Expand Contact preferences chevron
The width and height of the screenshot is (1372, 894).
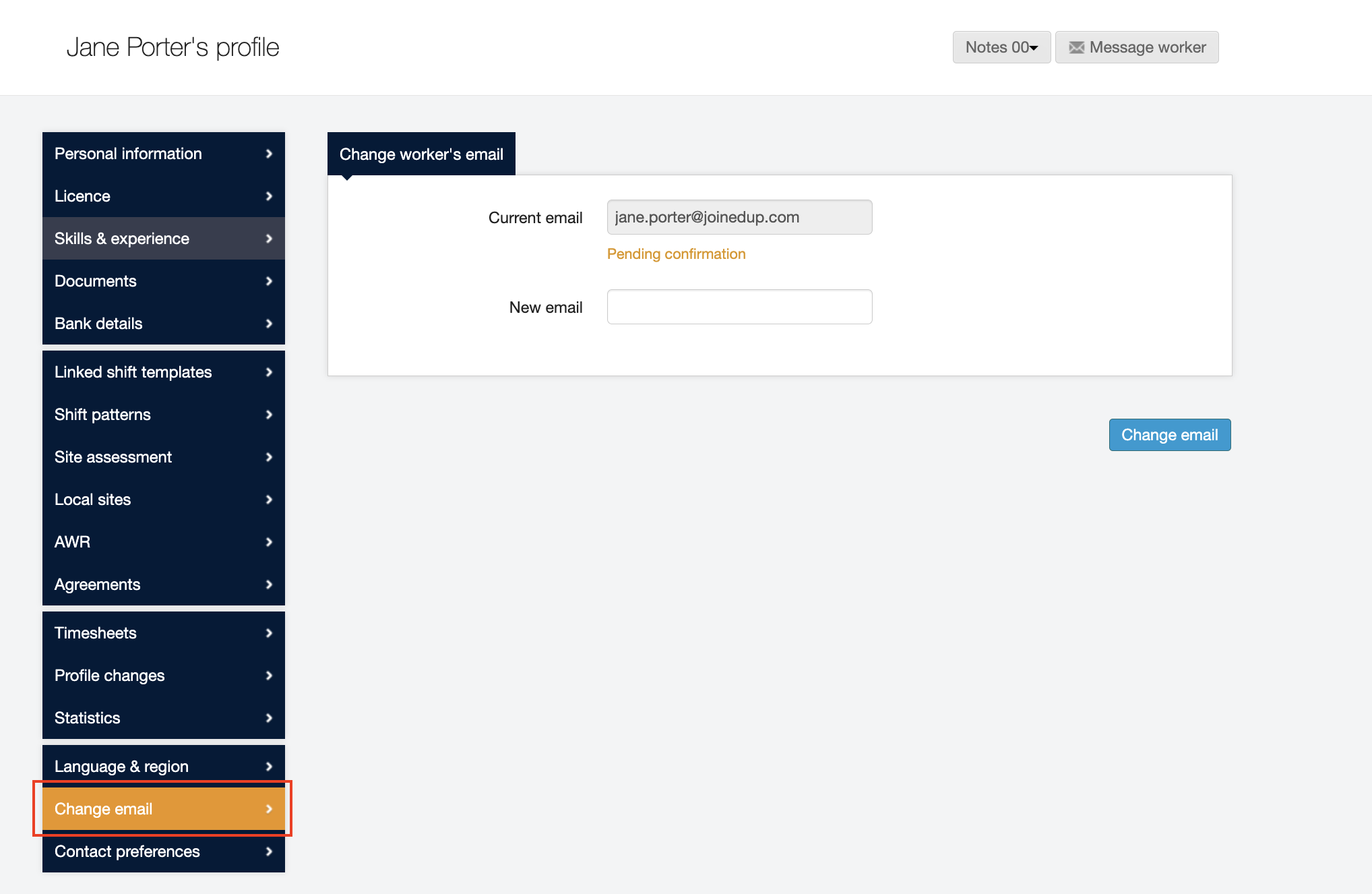(269, 852)
